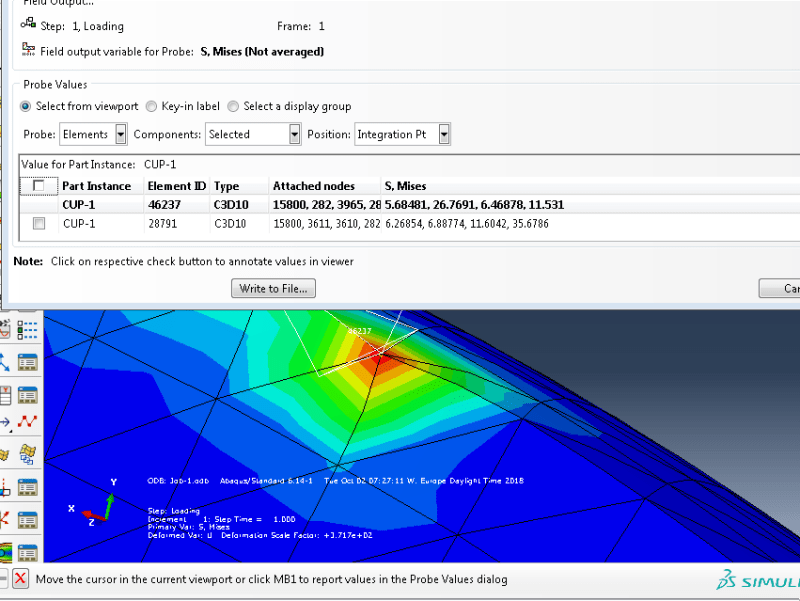Click attached nodes cell '15800, 3611, 3610, 282'
The height and width of the screenshot is (601, 800).
(x=327, y=223)
